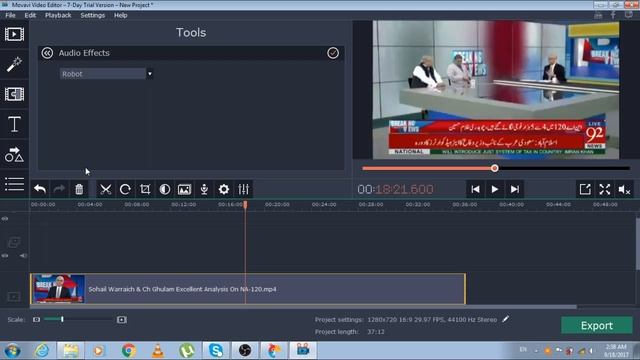Open Google Chrome from taskbar
This screenshot has height=360, width=640.
(x=129, y=351)
